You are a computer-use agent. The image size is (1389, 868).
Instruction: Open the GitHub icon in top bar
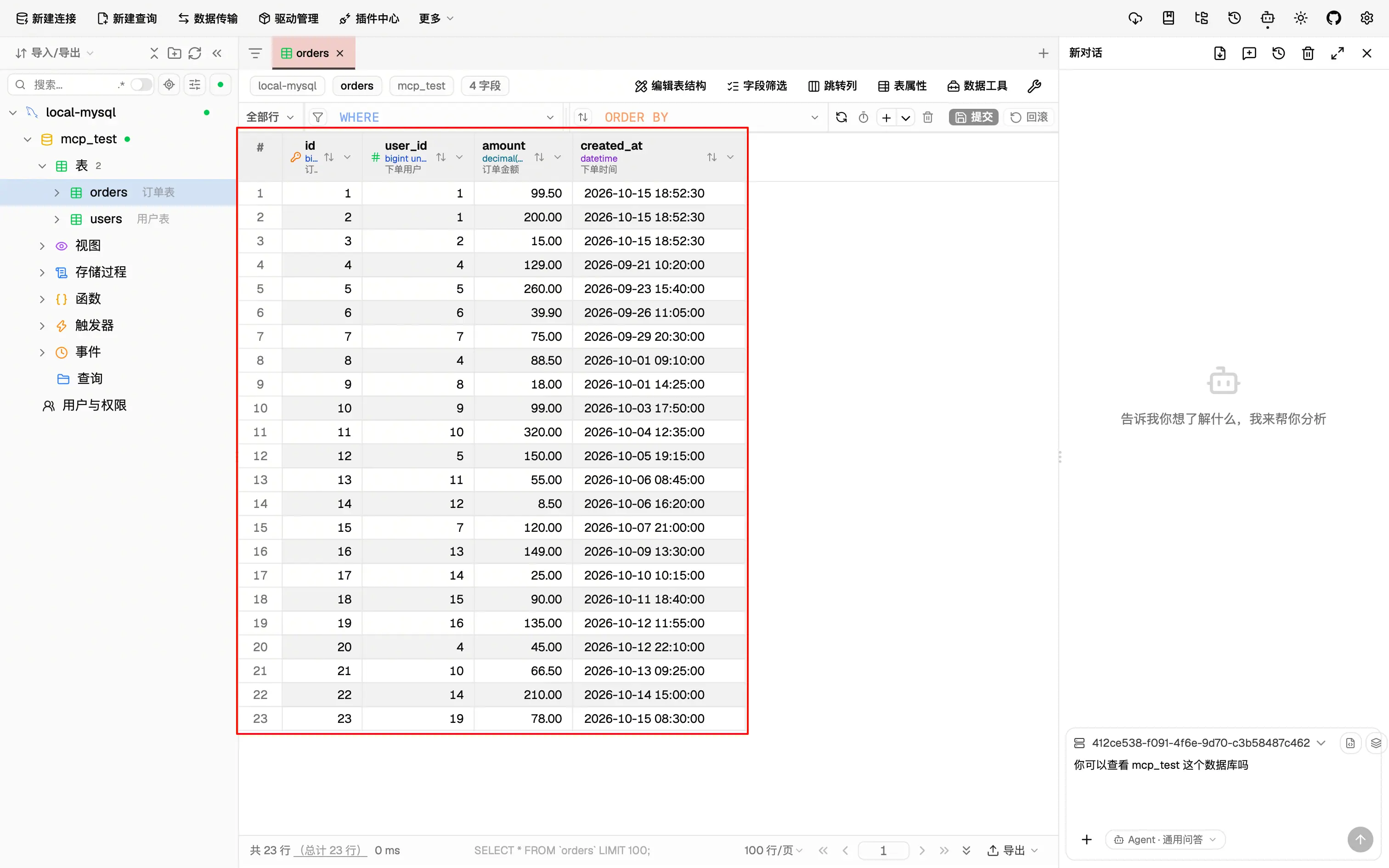click(x=1333, y=18)
